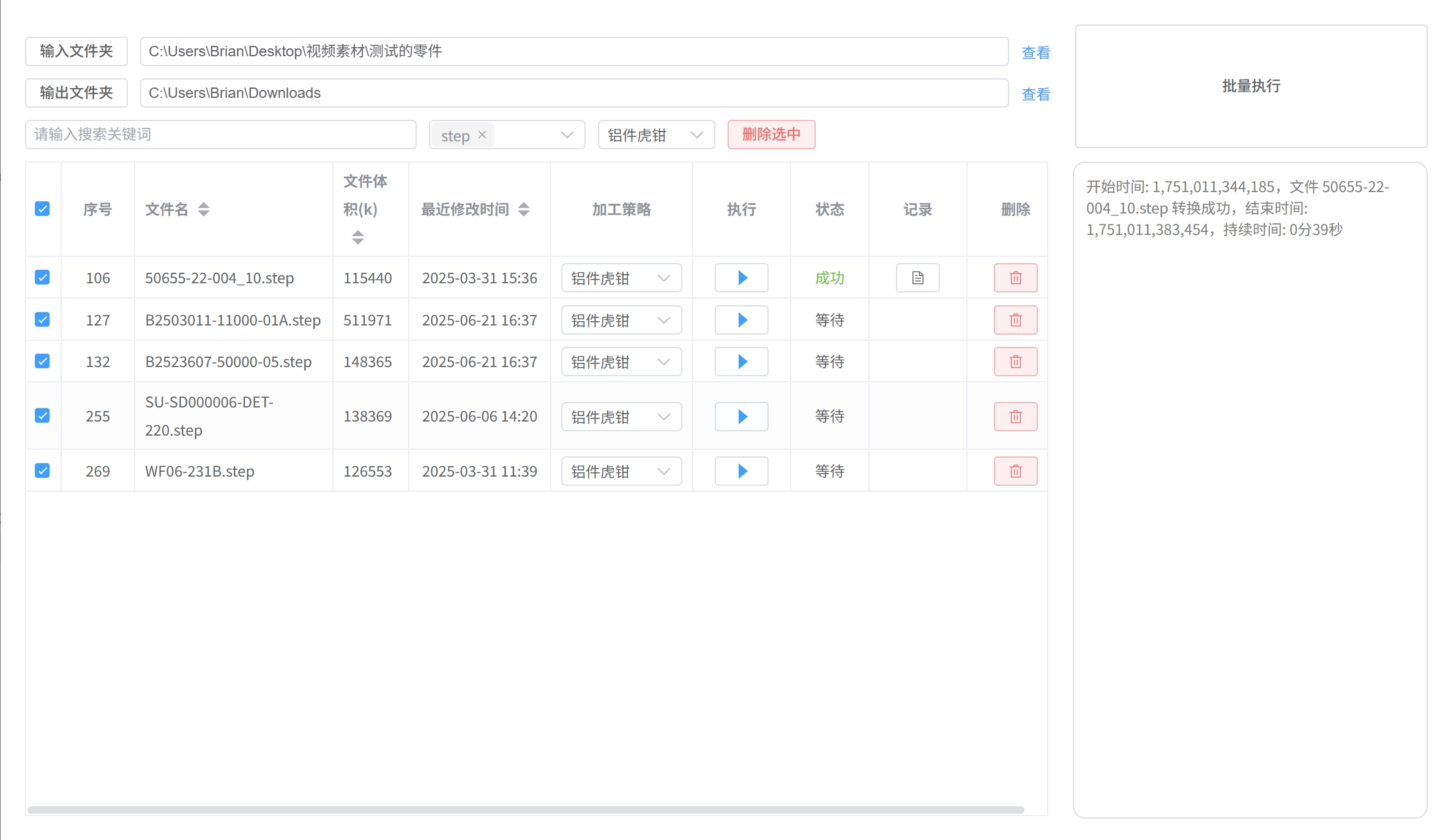Change strategy dropdown for B2523607-50000-05.step
The image size is (1451, 840).
[x=621, y=362]
